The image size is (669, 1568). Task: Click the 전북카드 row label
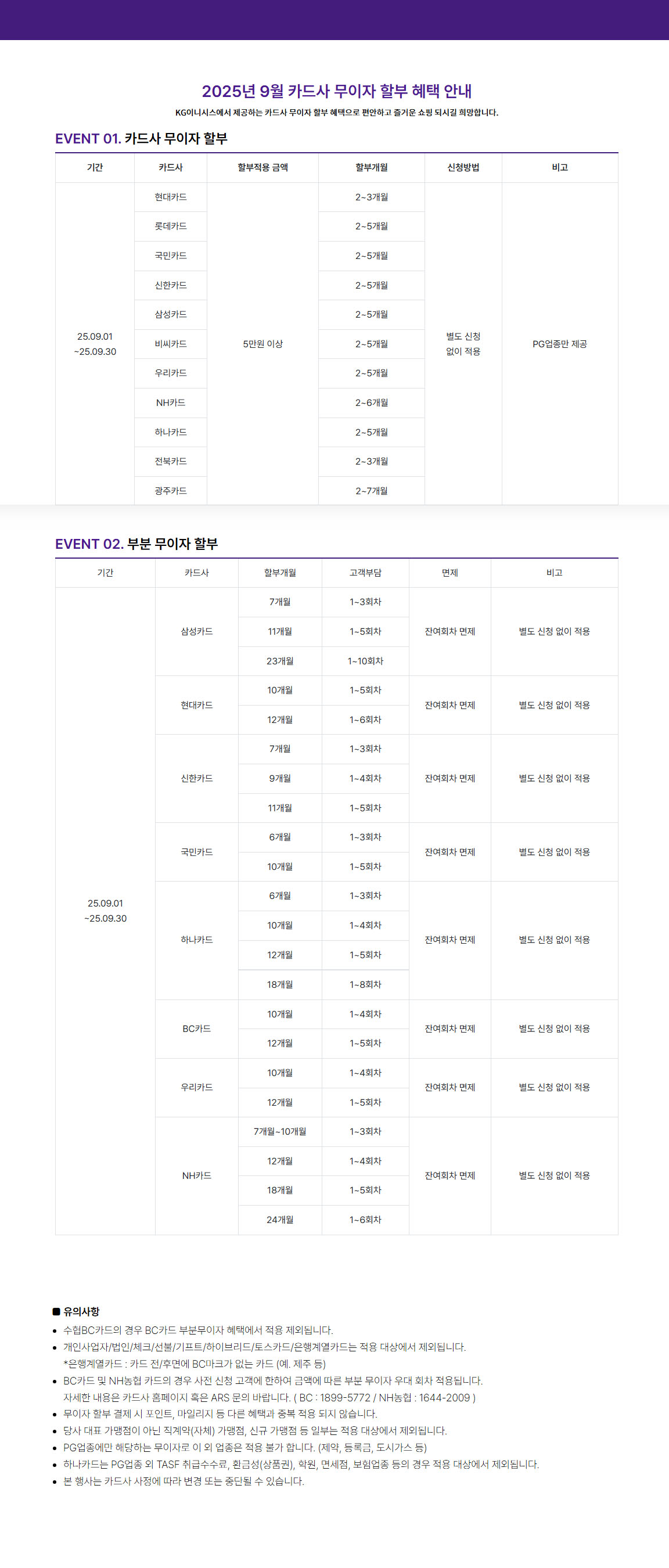click(171, 461)
